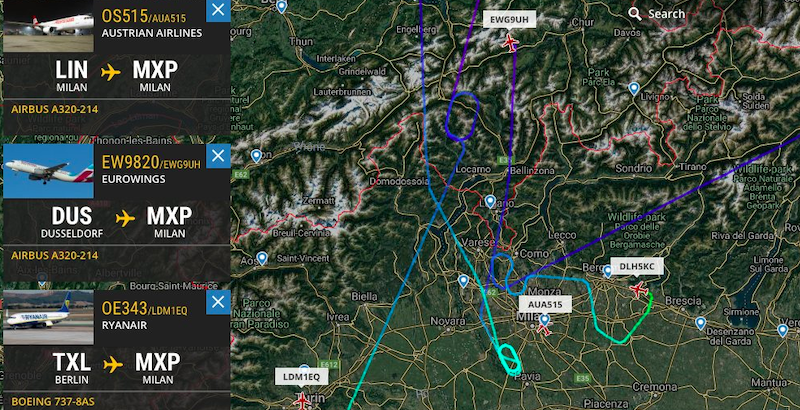Close the OS515 Austrian Airlines flight card

coord(218,10)
